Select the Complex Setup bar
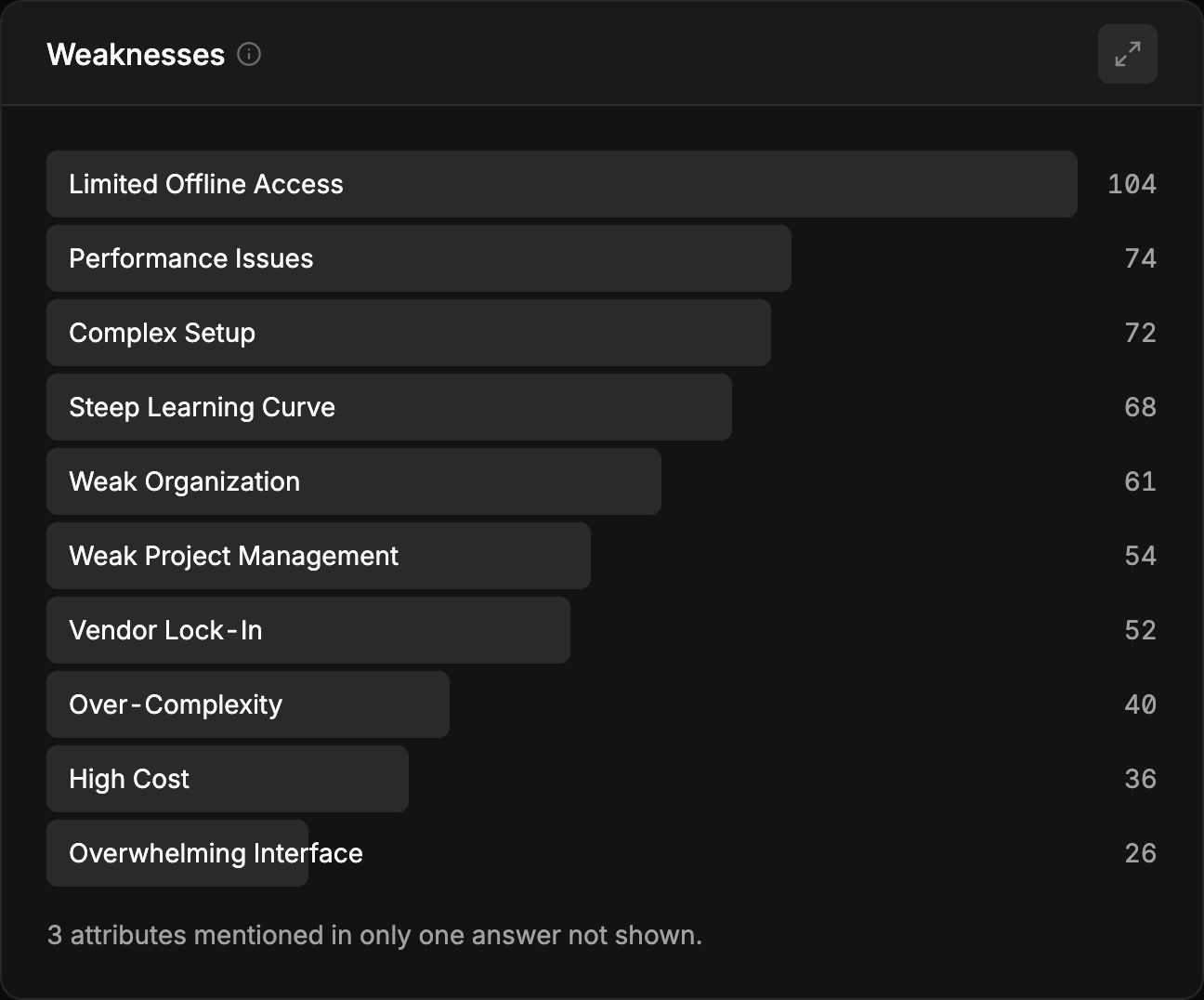 (x=409, y=333)
